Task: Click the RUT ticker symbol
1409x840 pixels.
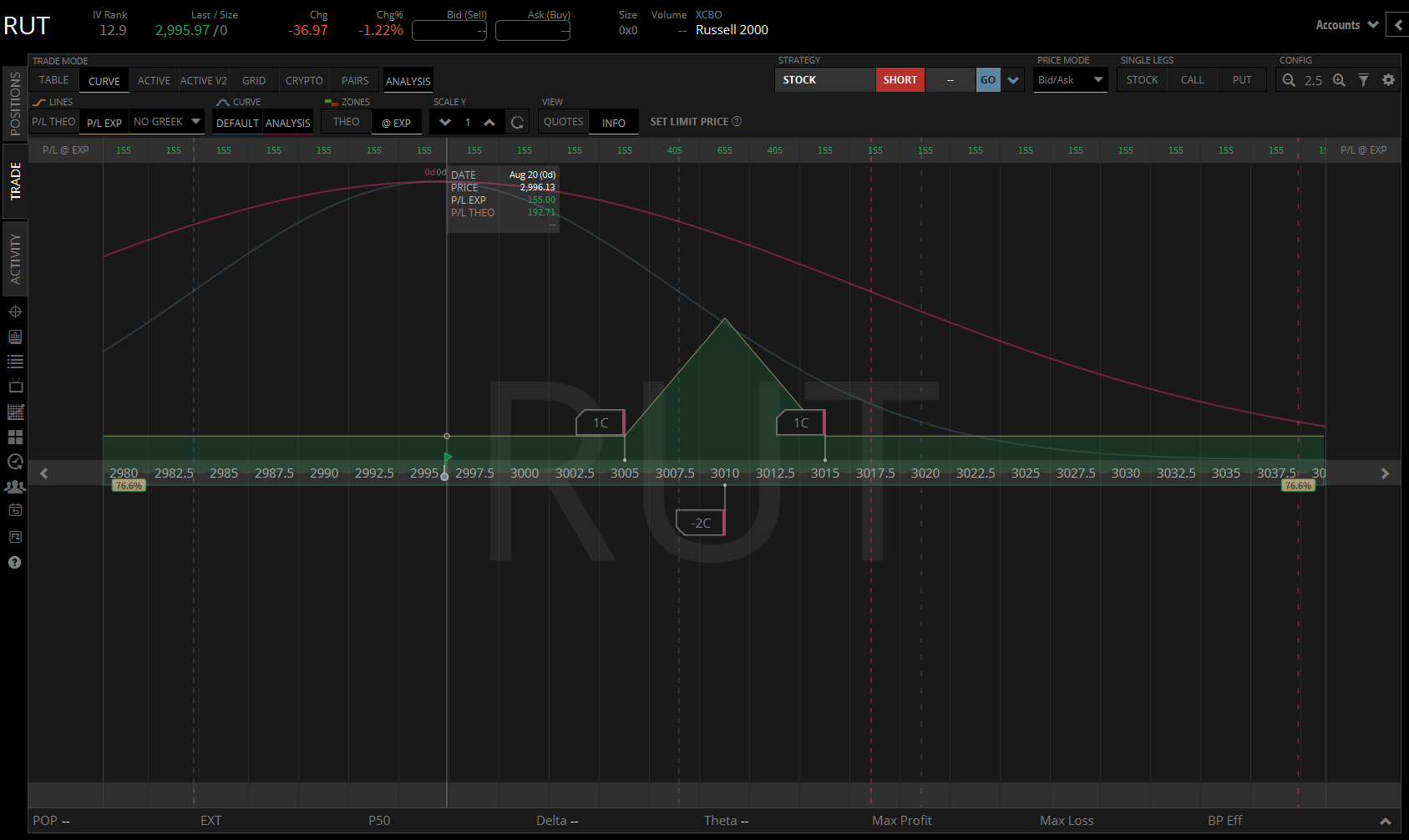Action: click(x=27, y=26)
